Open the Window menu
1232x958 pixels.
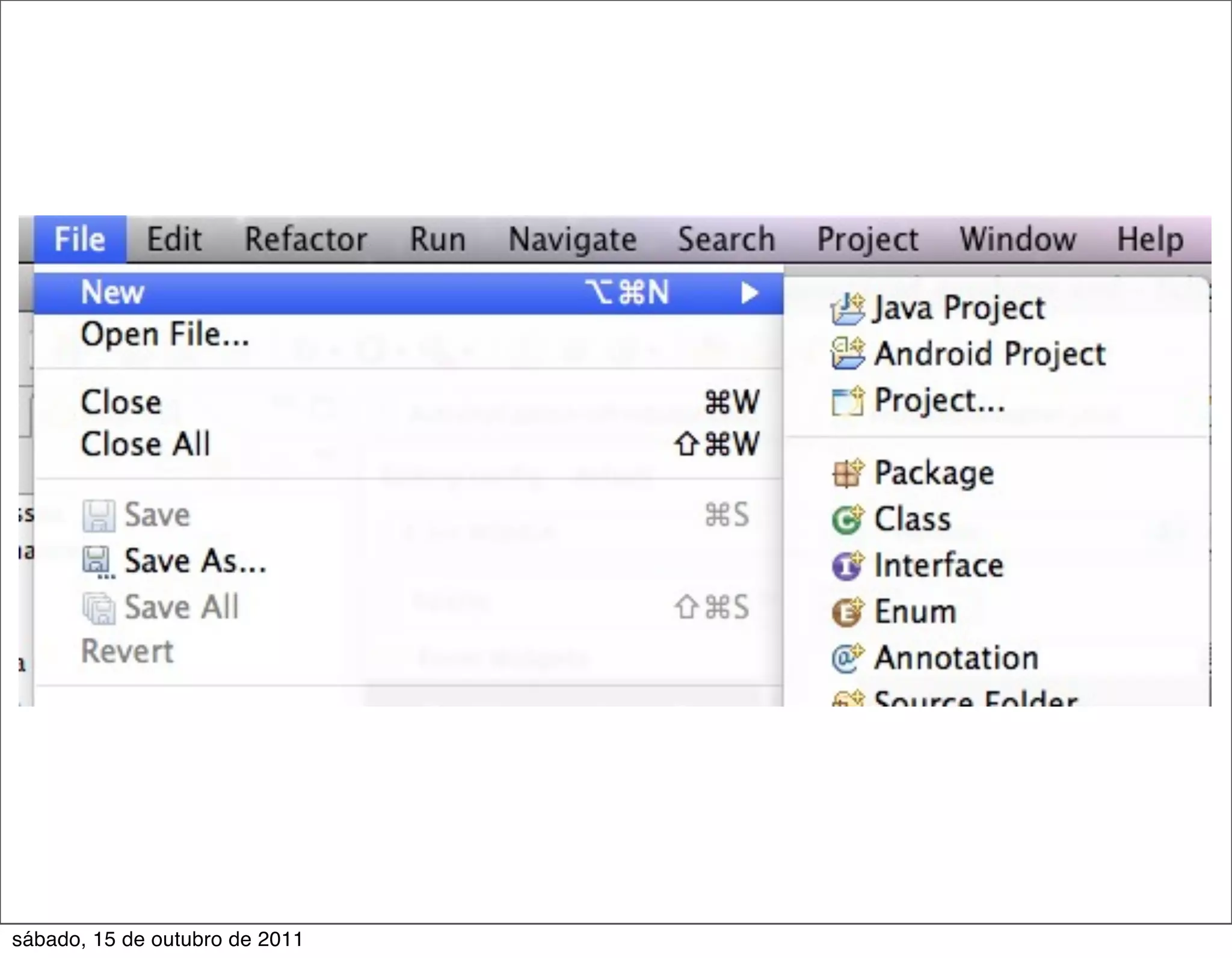(x=1017, y=239)
